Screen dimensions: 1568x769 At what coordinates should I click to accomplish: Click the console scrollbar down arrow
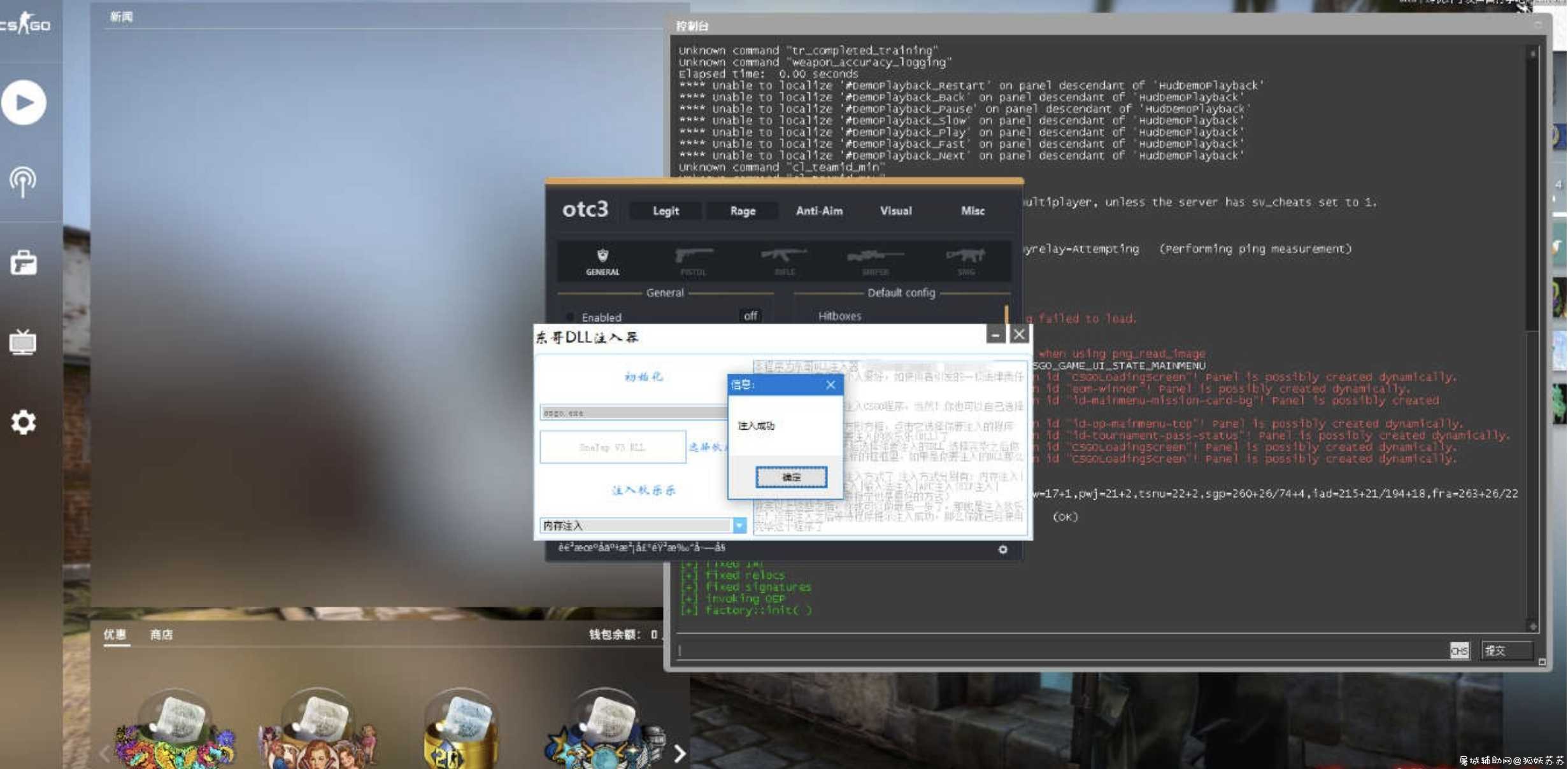(1533, 626)
